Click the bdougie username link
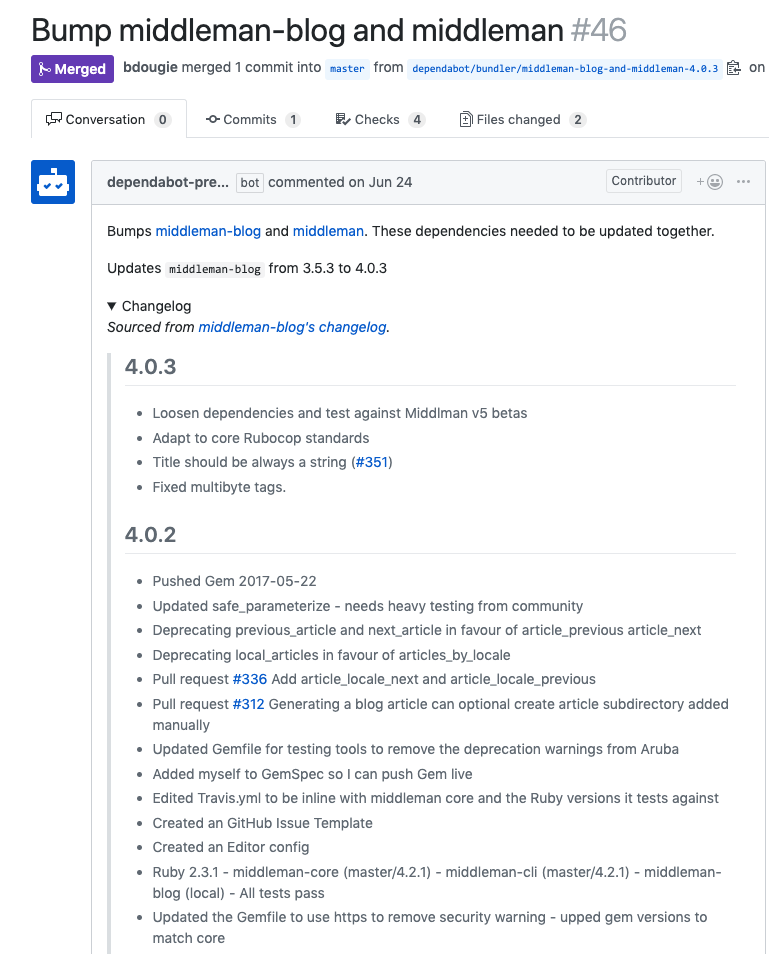The width and height of the screenshot is (769, 954). [x=150, y=68]
